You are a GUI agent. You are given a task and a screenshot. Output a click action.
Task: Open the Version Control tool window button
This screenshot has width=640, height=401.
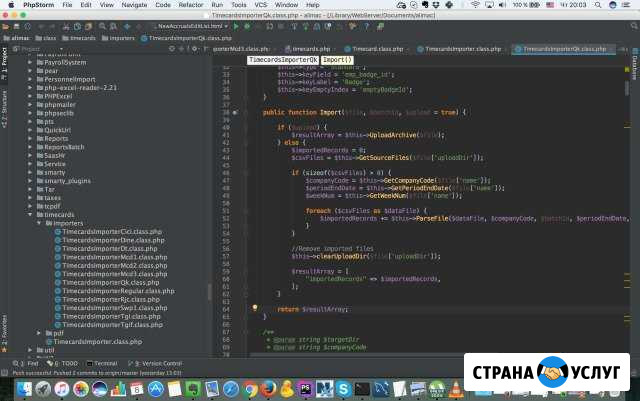coord(155,363)
